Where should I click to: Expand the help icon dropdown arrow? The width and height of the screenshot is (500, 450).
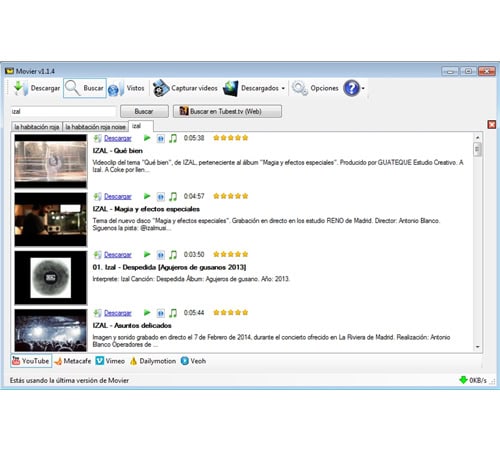pos(363,89)
